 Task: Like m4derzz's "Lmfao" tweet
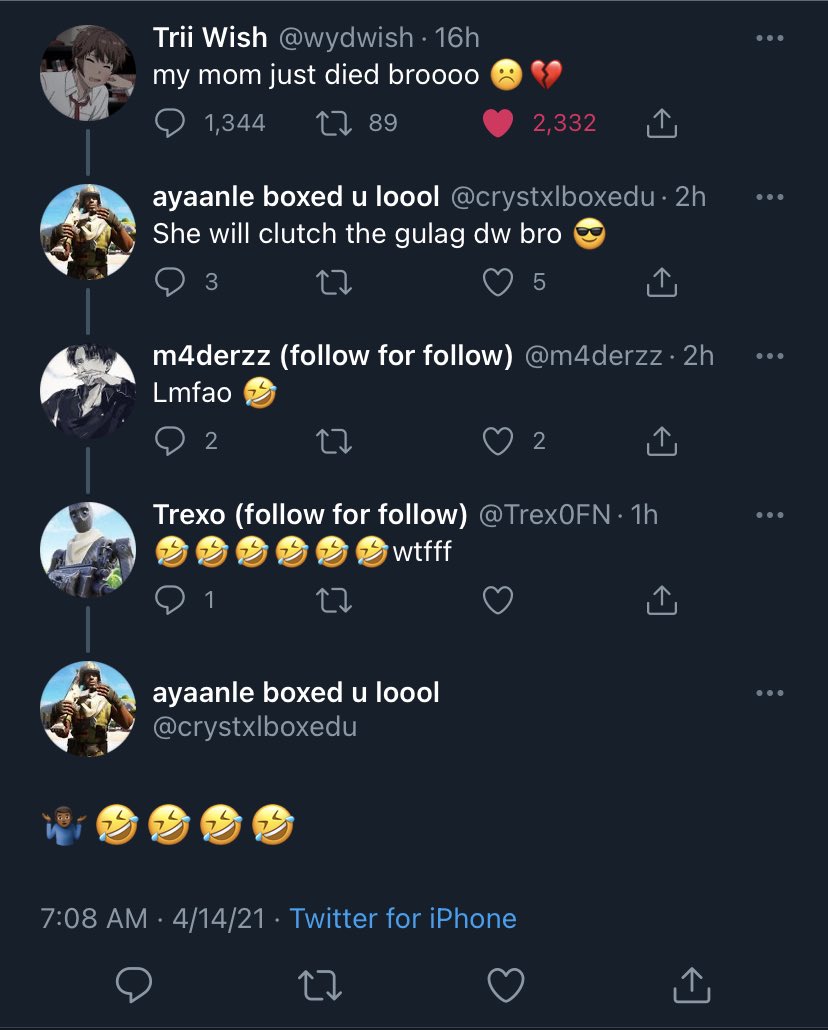coord(498,441)
